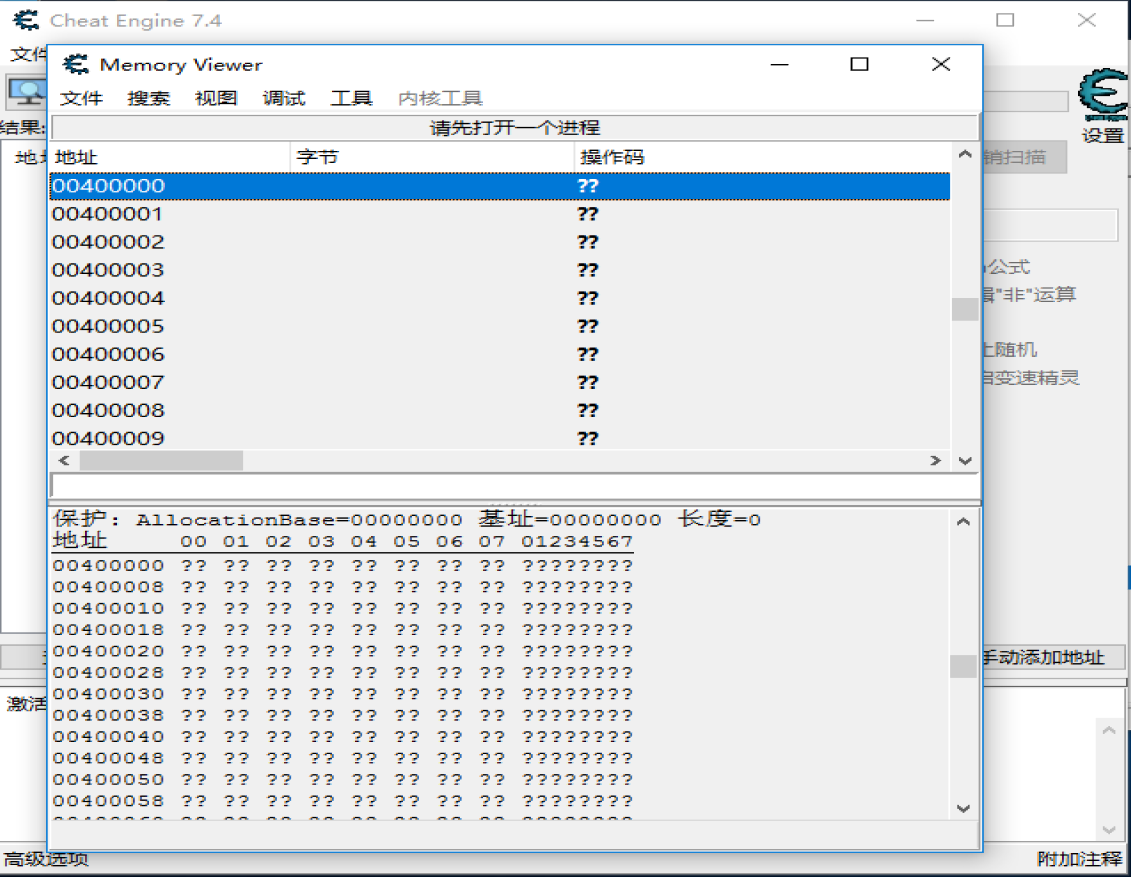Click hex dump row 00400008
Image resolution: width=1131 pixels, height=877 pixels.
(x=343, y=587)
